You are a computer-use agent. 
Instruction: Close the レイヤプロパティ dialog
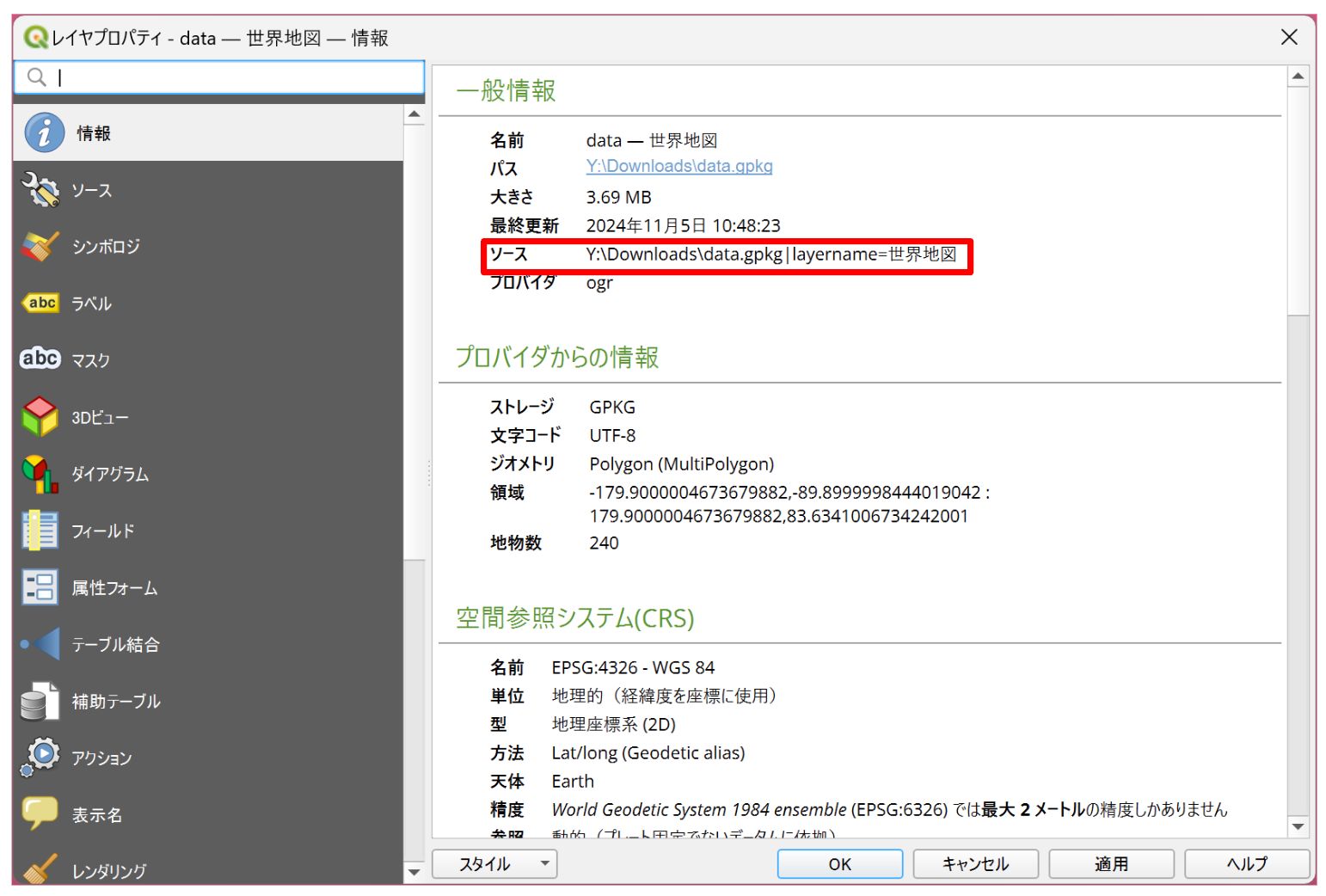[x=1289, y=37]
